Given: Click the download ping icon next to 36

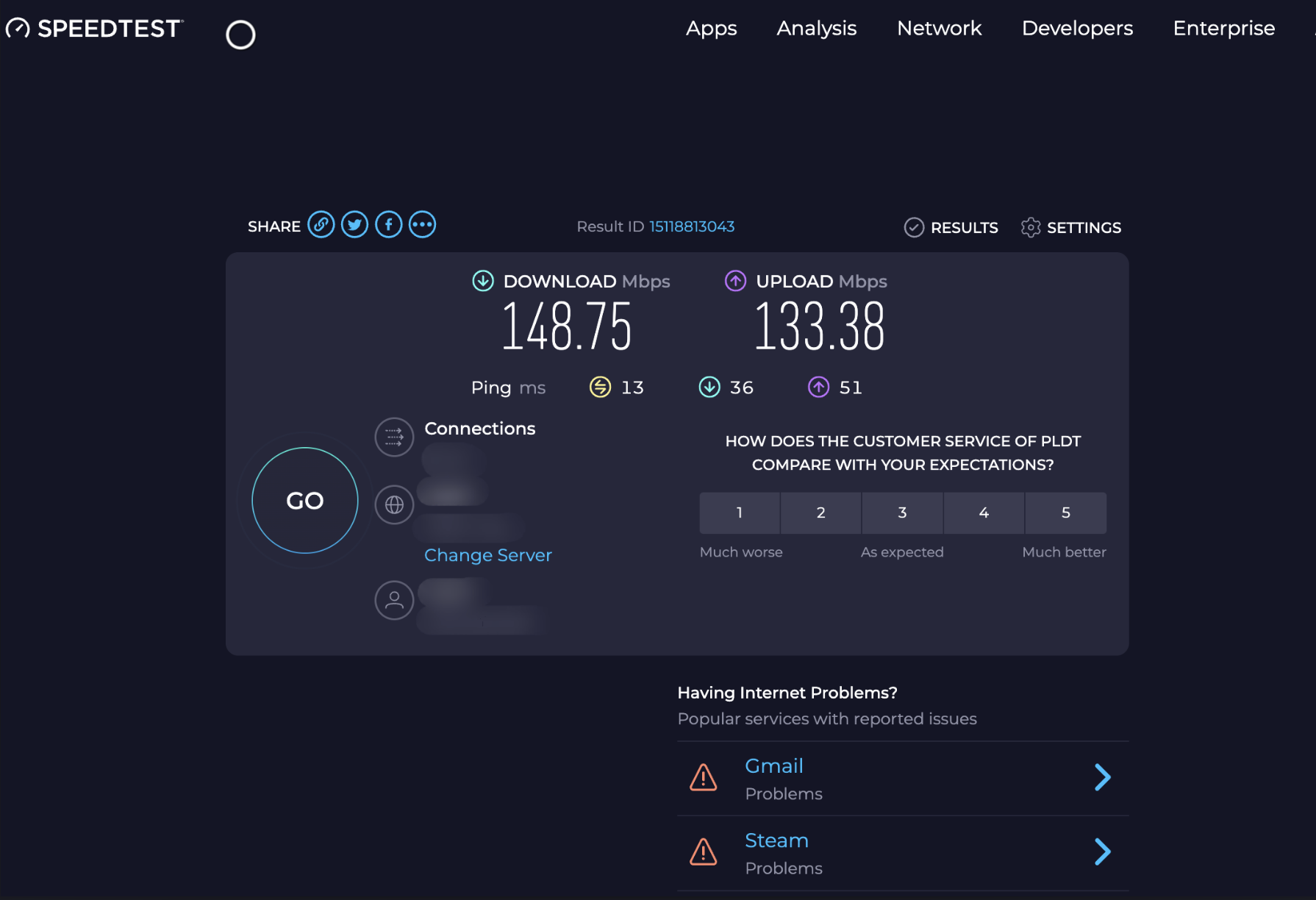Looking at the screenshot, I should tap(709, 387).
